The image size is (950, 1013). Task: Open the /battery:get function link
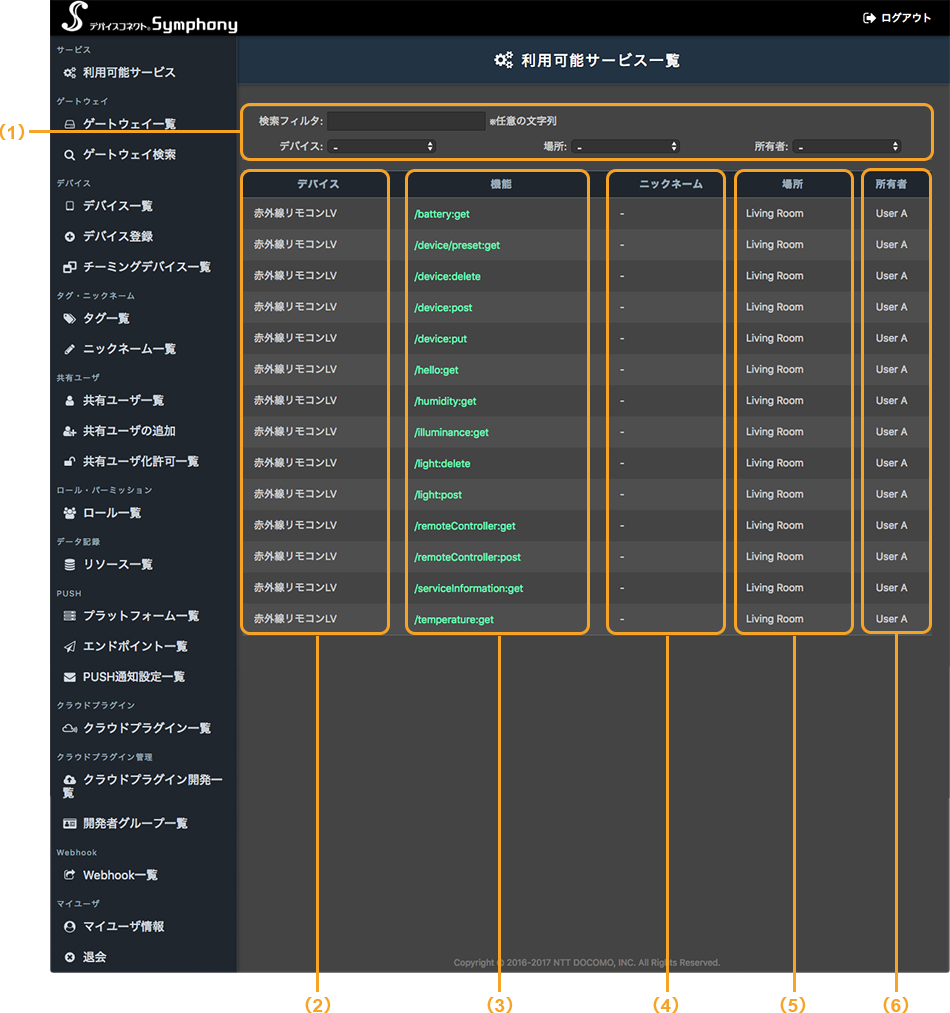pos(441,214)
